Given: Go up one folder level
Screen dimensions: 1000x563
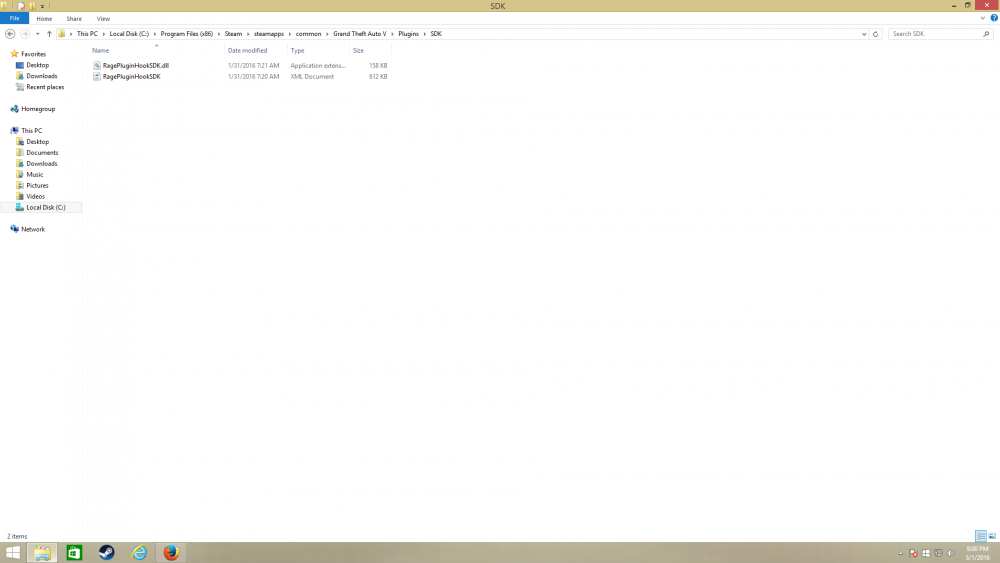Looking at the screenshot, I should point(49,34).
